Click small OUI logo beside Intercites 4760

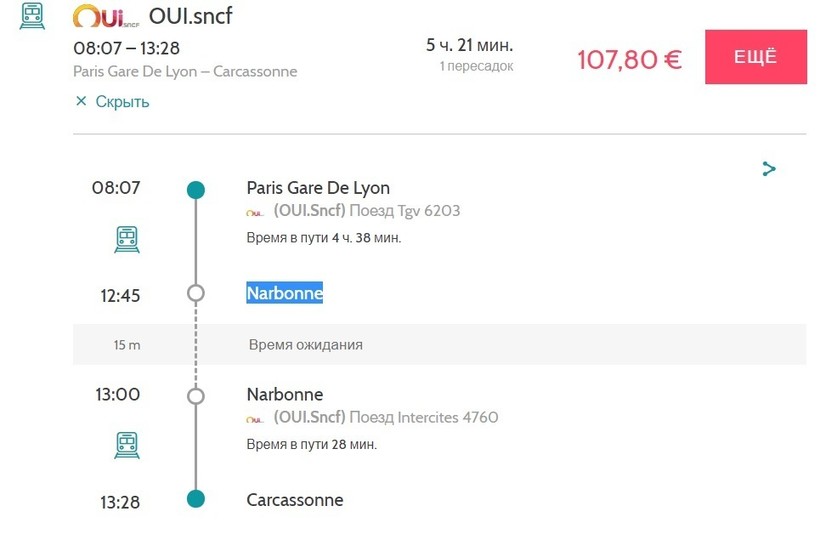point(255,419)
